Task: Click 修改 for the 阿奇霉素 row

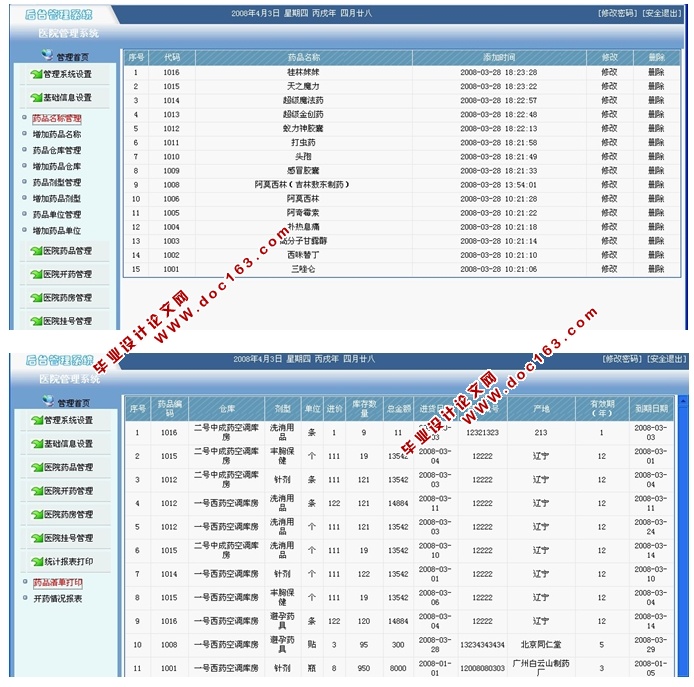Action: 609,213
